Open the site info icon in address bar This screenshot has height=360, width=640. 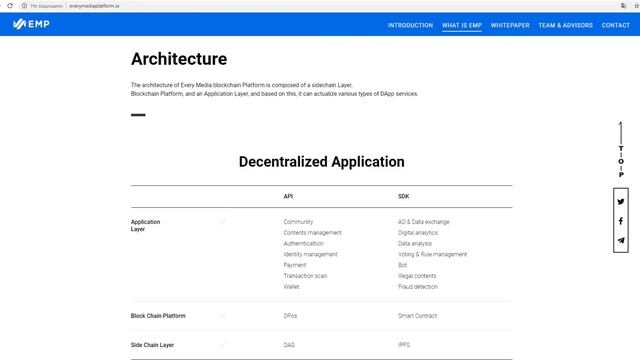coord(24,6)
